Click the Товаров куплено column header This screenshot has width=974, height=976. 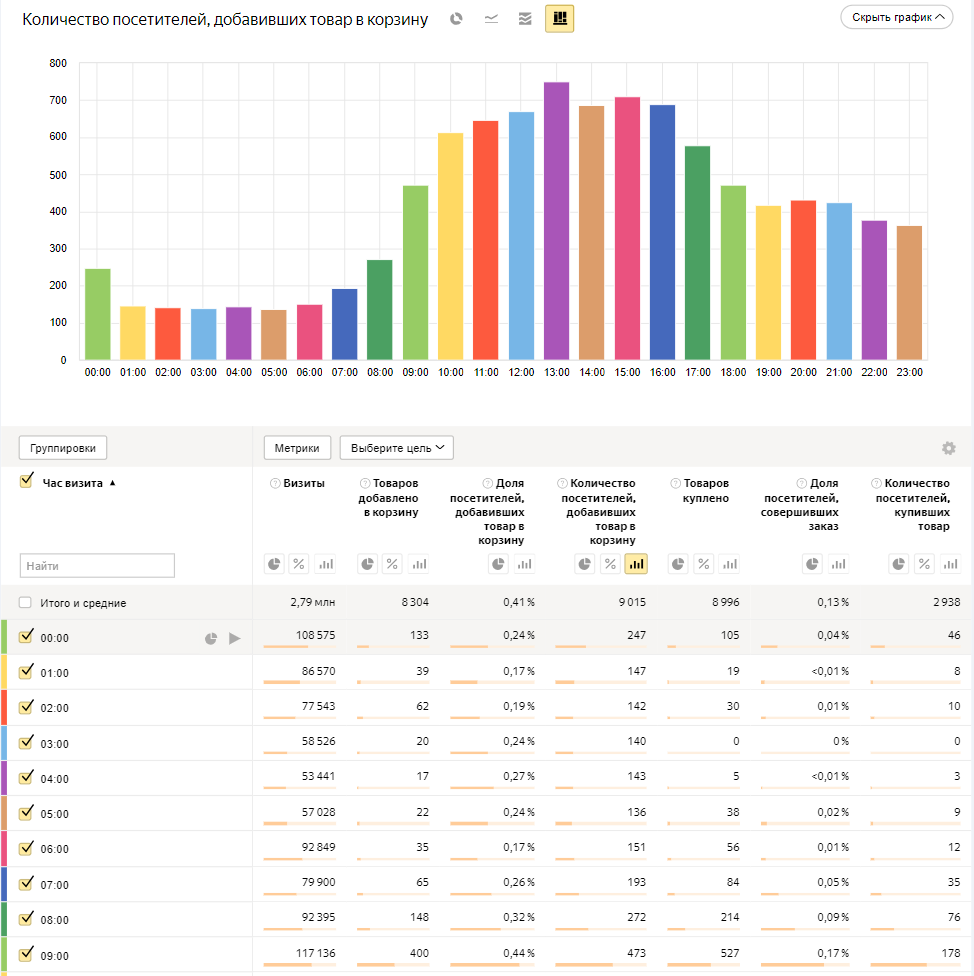click(x=706, y=490)
